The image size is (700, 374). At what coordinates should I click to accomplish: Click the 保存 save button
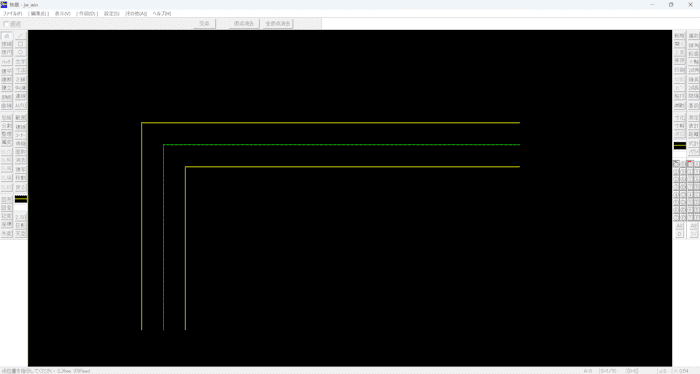pyautogui.click(x=679, y=61)
